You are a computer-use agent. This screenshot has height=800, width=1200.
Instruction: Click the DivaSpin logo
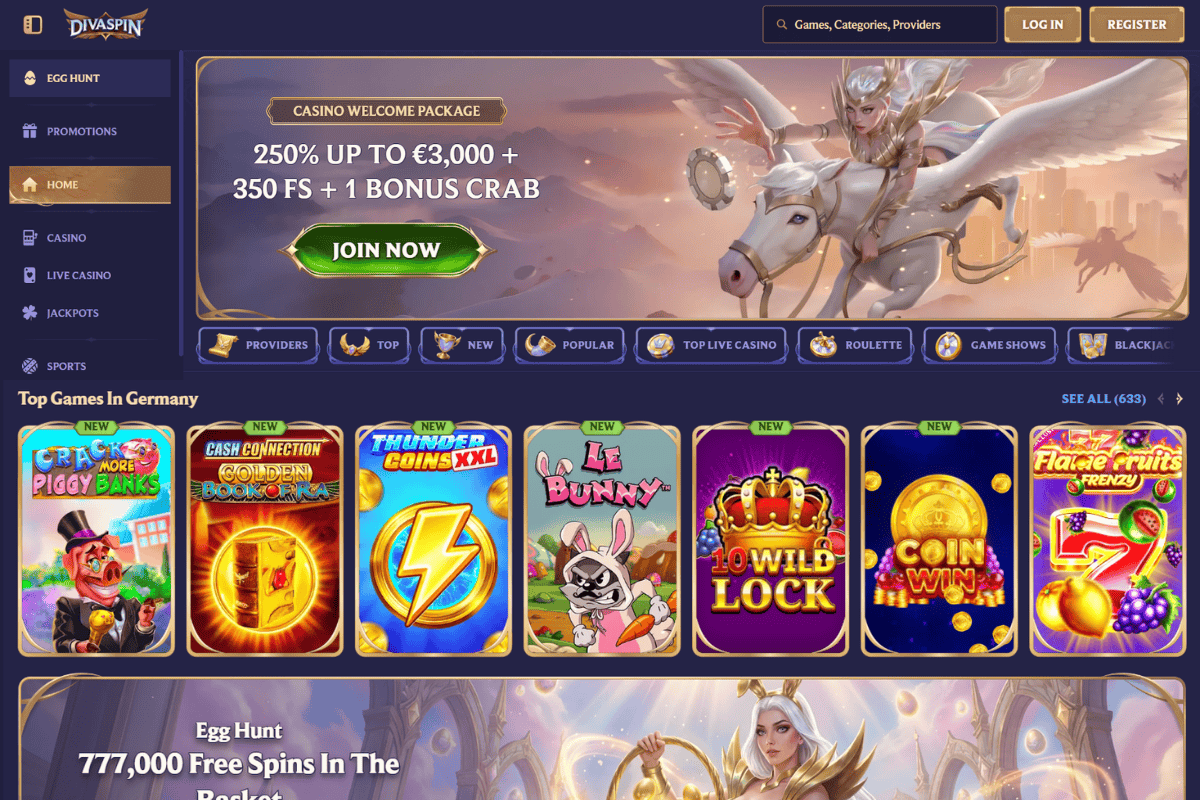(x=106, y=24)
